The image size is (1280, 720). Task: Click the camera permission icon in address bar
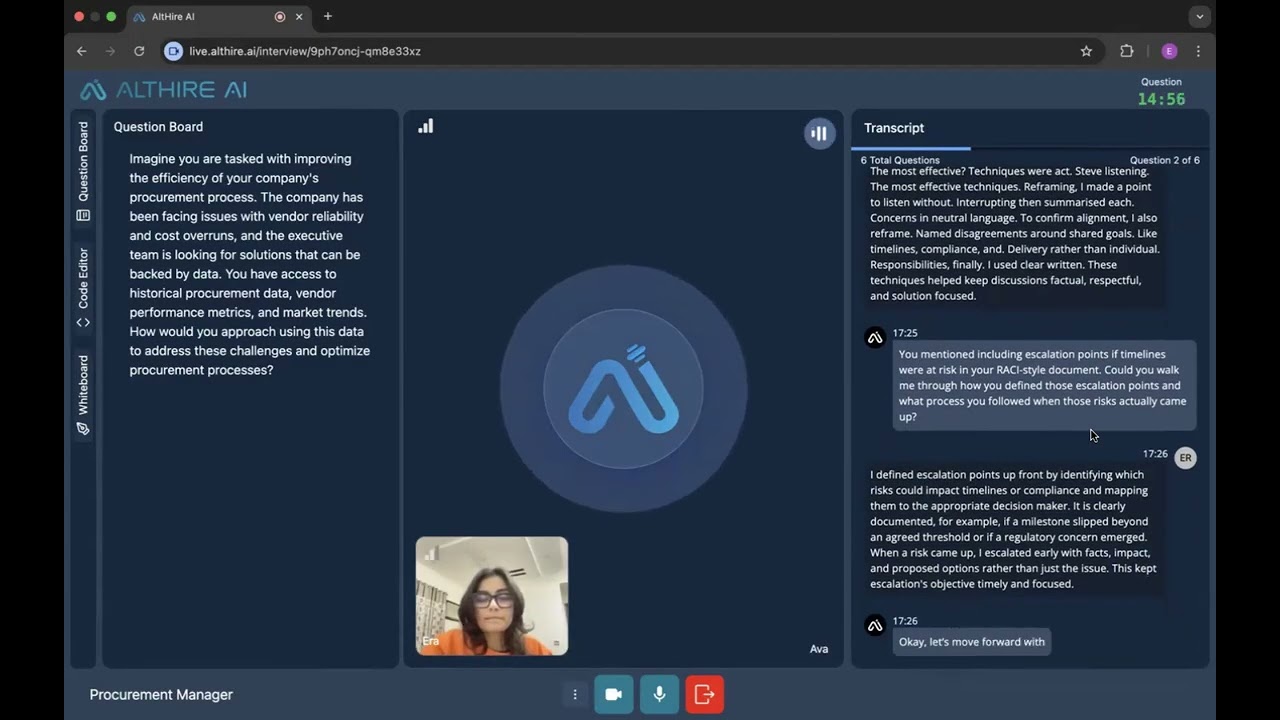click(174, 51)
